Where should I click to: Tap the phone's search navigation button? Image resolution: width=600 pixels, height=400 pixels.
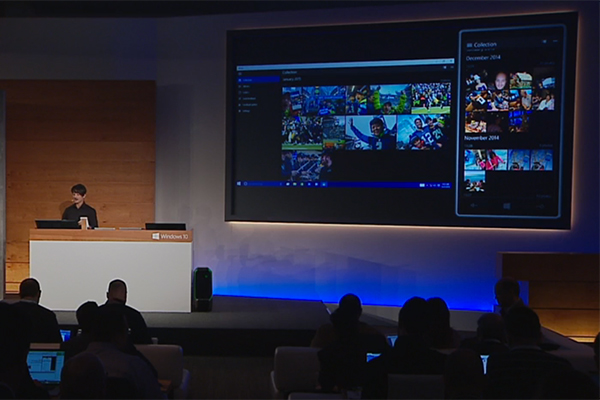(x=540, y=207)
